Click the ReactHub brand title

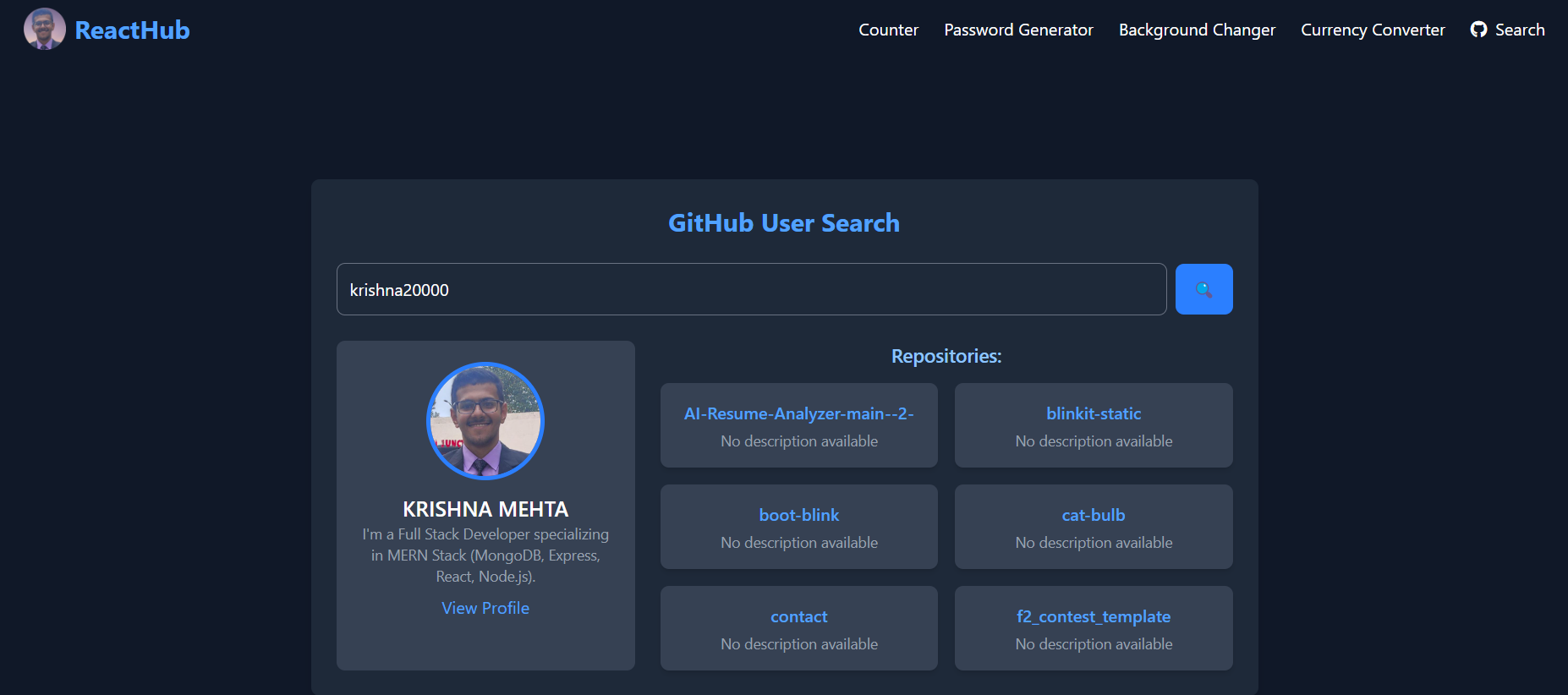click(132, 30)
